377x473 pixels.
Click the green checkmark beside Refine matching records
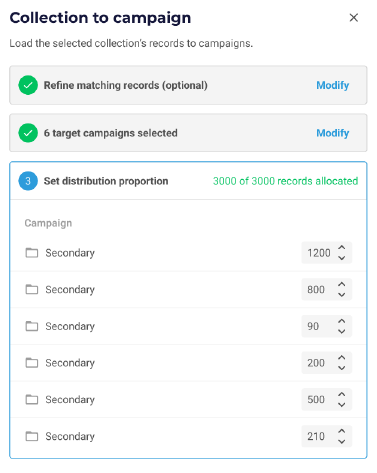[28, 85]
